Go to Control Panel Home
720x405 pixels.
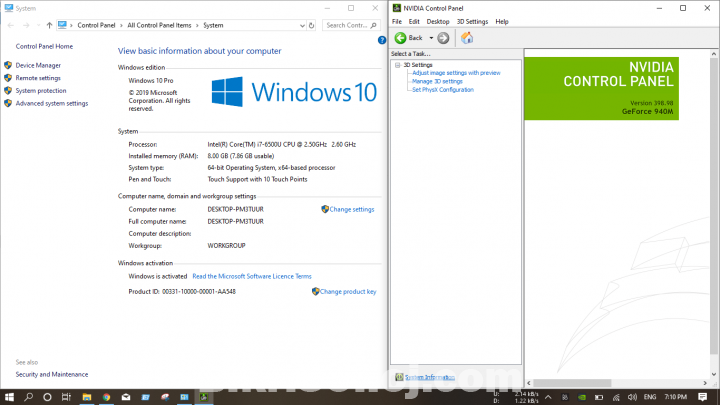pos(44,46)
